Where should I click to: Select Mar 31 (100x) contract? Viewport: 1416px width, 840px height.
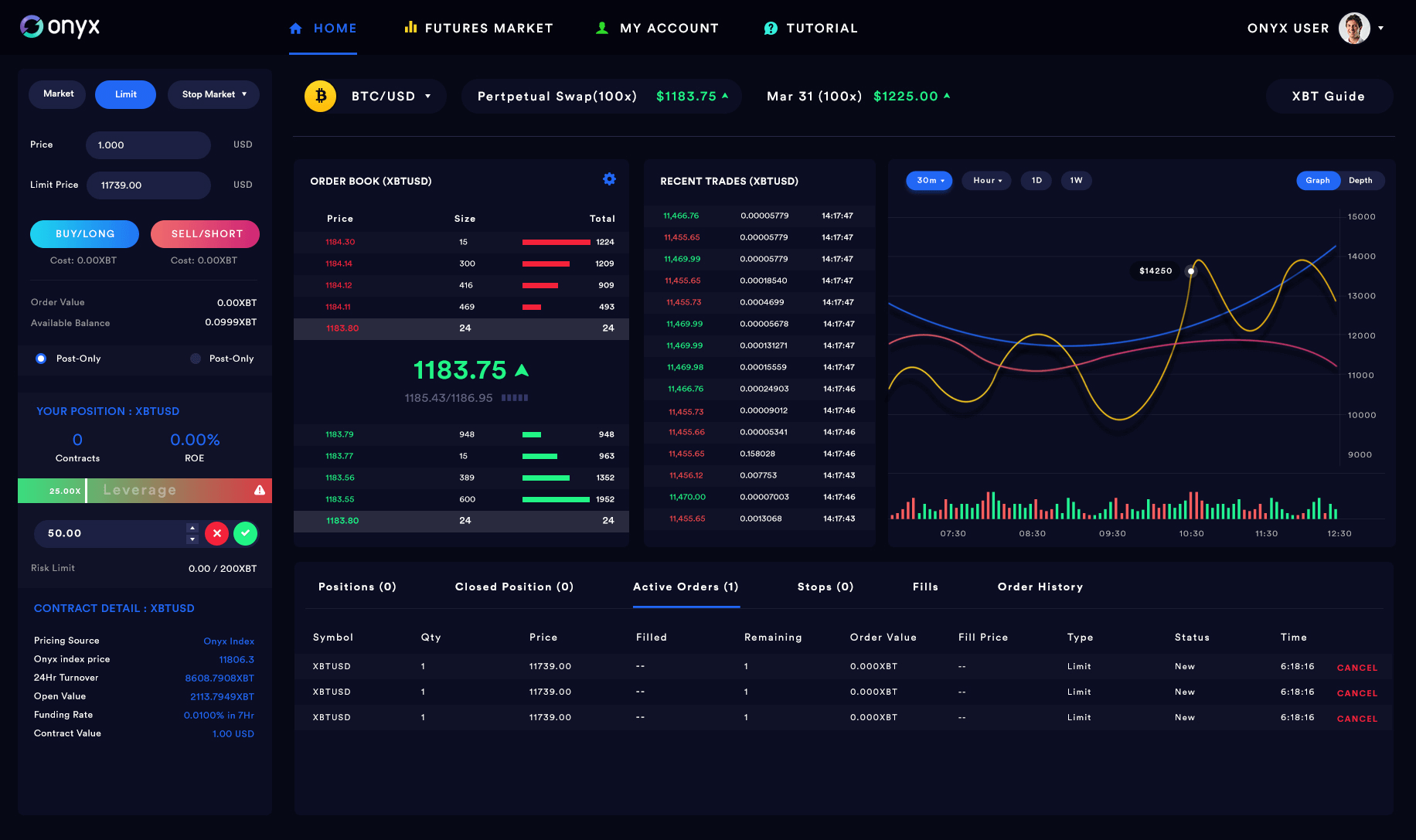(x=859, y=96)
